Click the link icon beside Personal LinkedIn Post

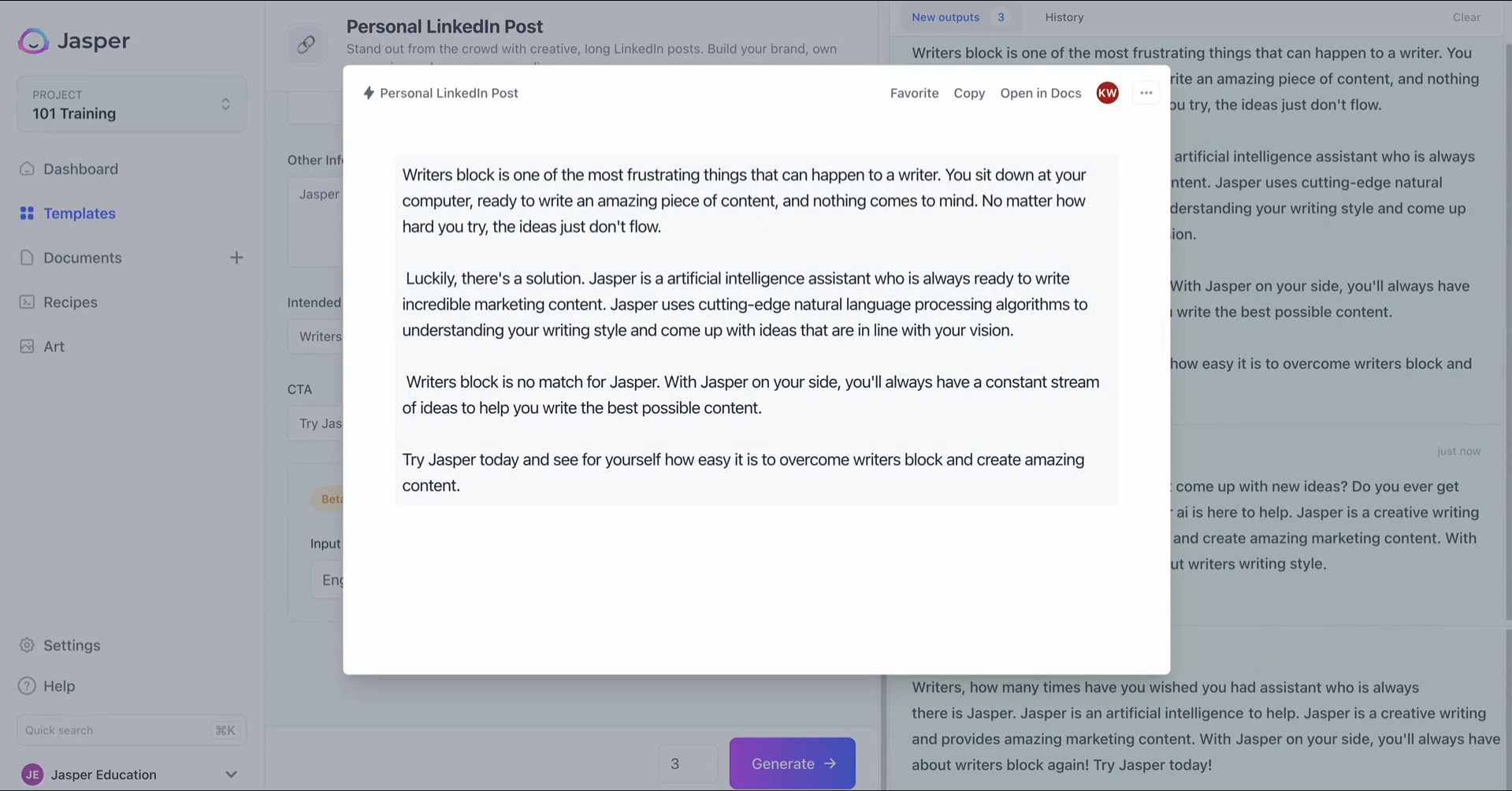click(306, 45)
